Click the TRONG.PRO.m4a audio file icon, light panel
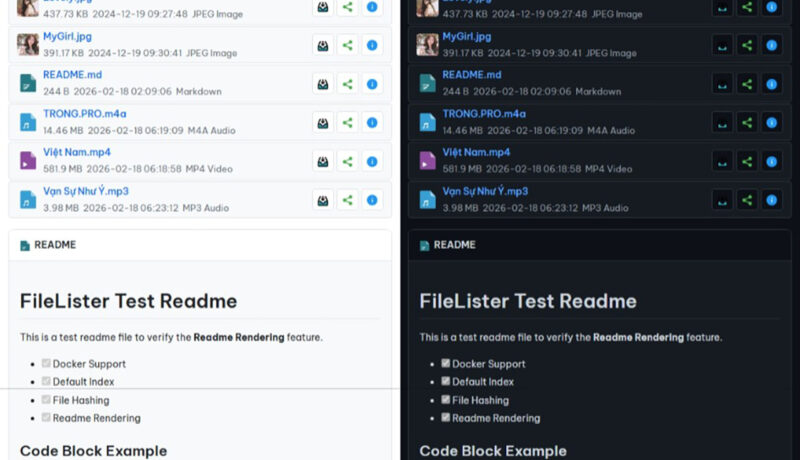 point(28,122)
